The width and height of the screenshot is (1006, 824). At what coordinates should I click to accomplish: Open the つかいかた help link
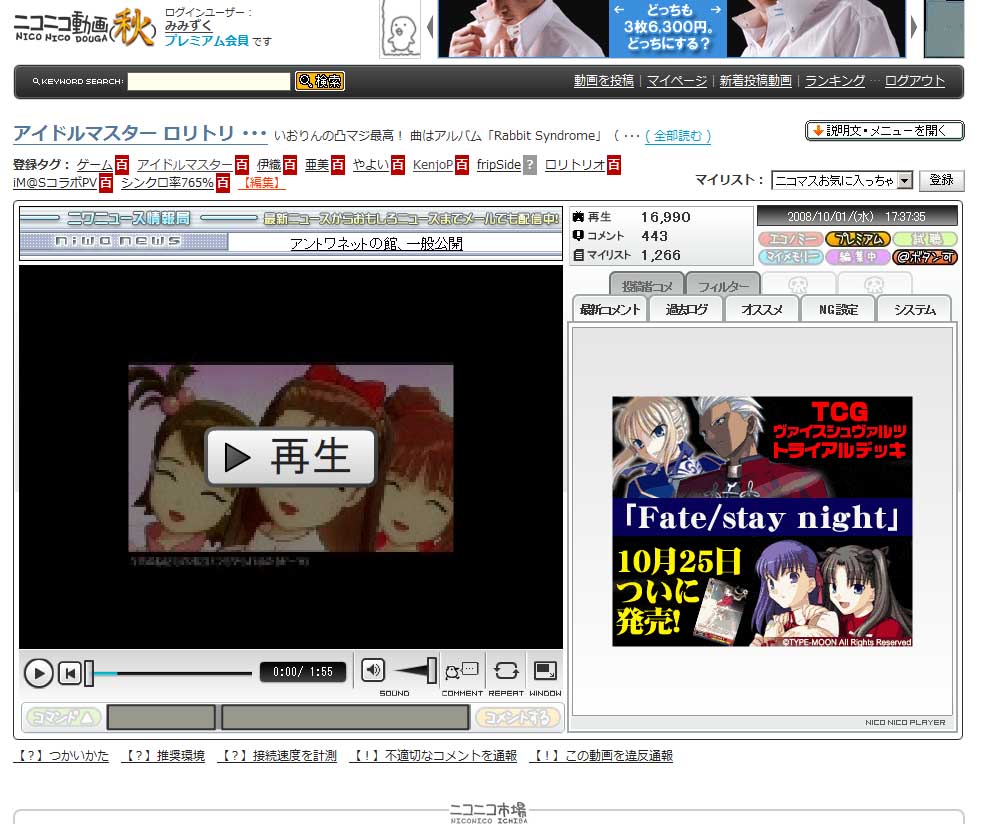[x=61, y=756]
